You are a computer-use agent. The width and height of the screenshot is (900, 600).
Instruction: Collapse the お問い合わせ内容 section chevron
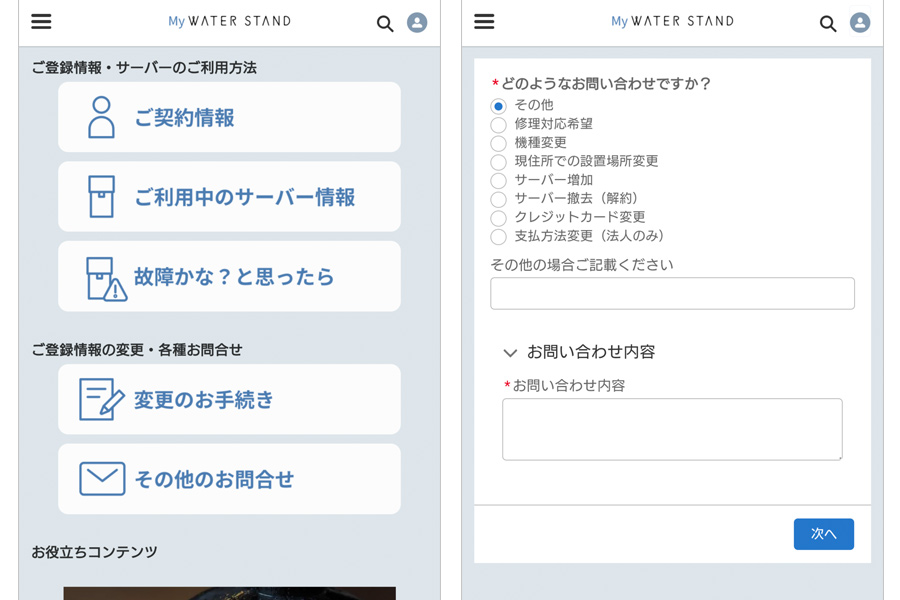pyautogui.click(x=510, y=353)
